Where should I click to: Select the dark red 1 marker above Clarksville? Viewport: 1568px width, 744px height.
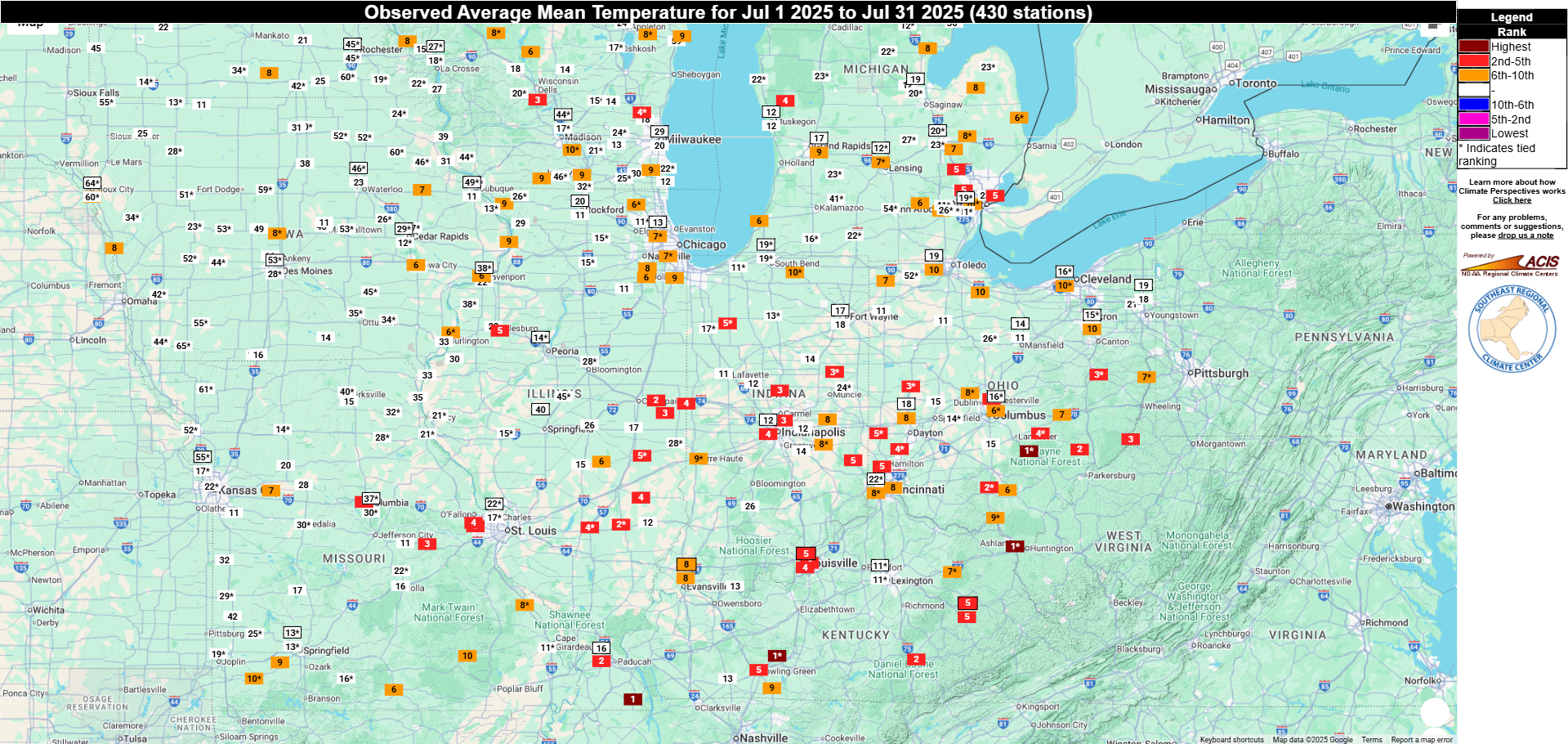(632, 699)
